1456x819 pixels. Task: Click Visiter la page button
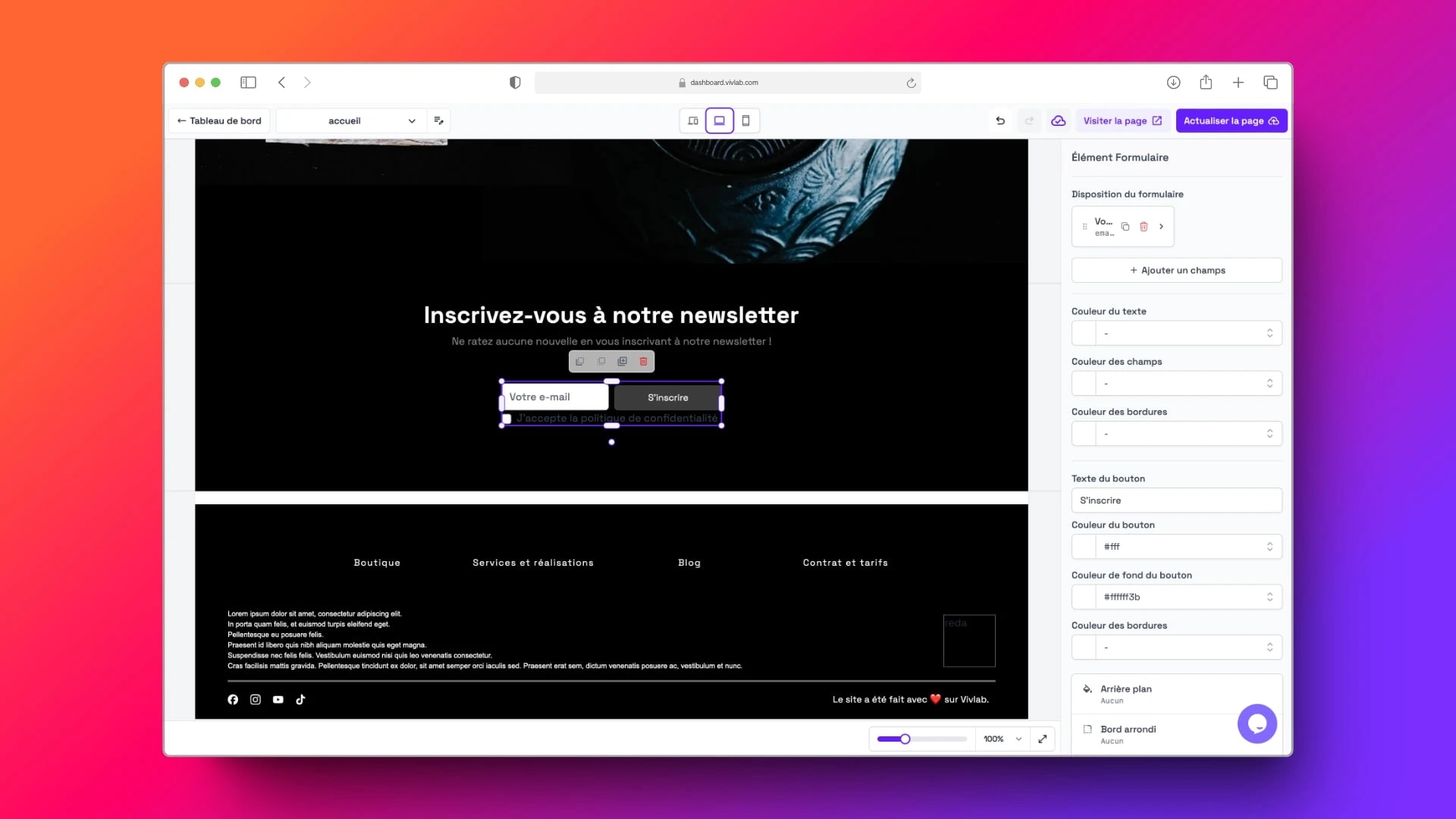1122,121
